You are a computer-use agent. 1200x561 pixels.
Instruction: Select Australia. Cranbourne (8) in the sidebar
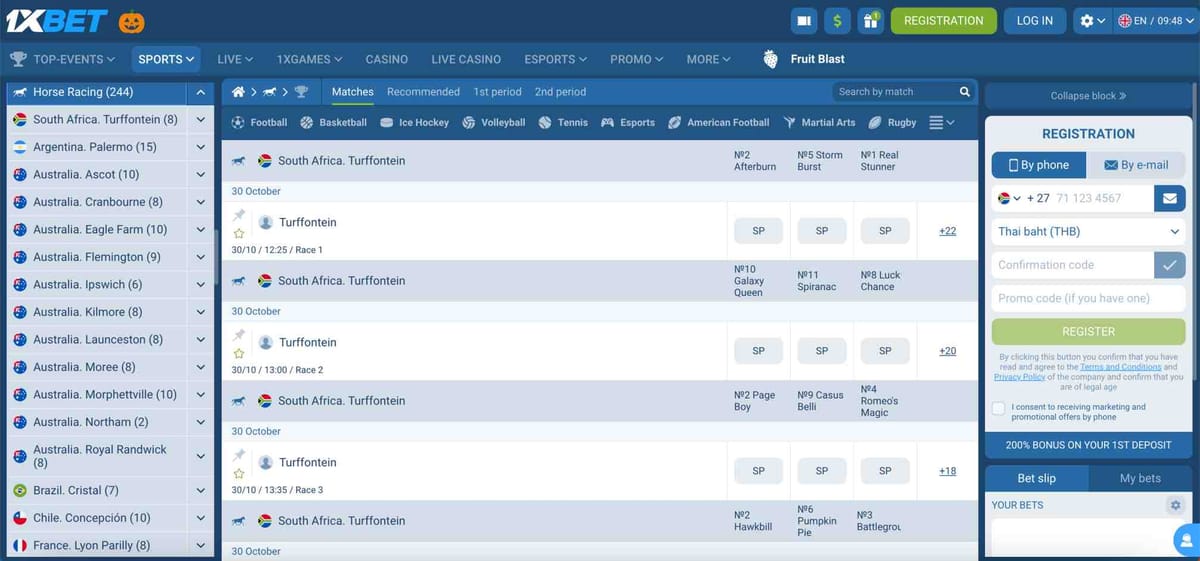(x=97, y=202)
